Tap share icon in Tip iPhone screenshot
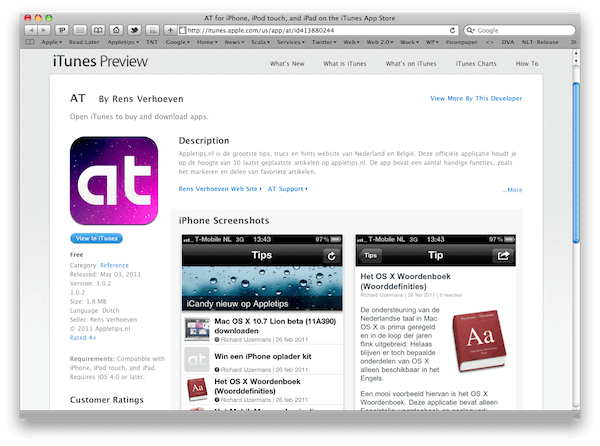Viewport: 600px width, 446px height. click(x=503, y=256)
